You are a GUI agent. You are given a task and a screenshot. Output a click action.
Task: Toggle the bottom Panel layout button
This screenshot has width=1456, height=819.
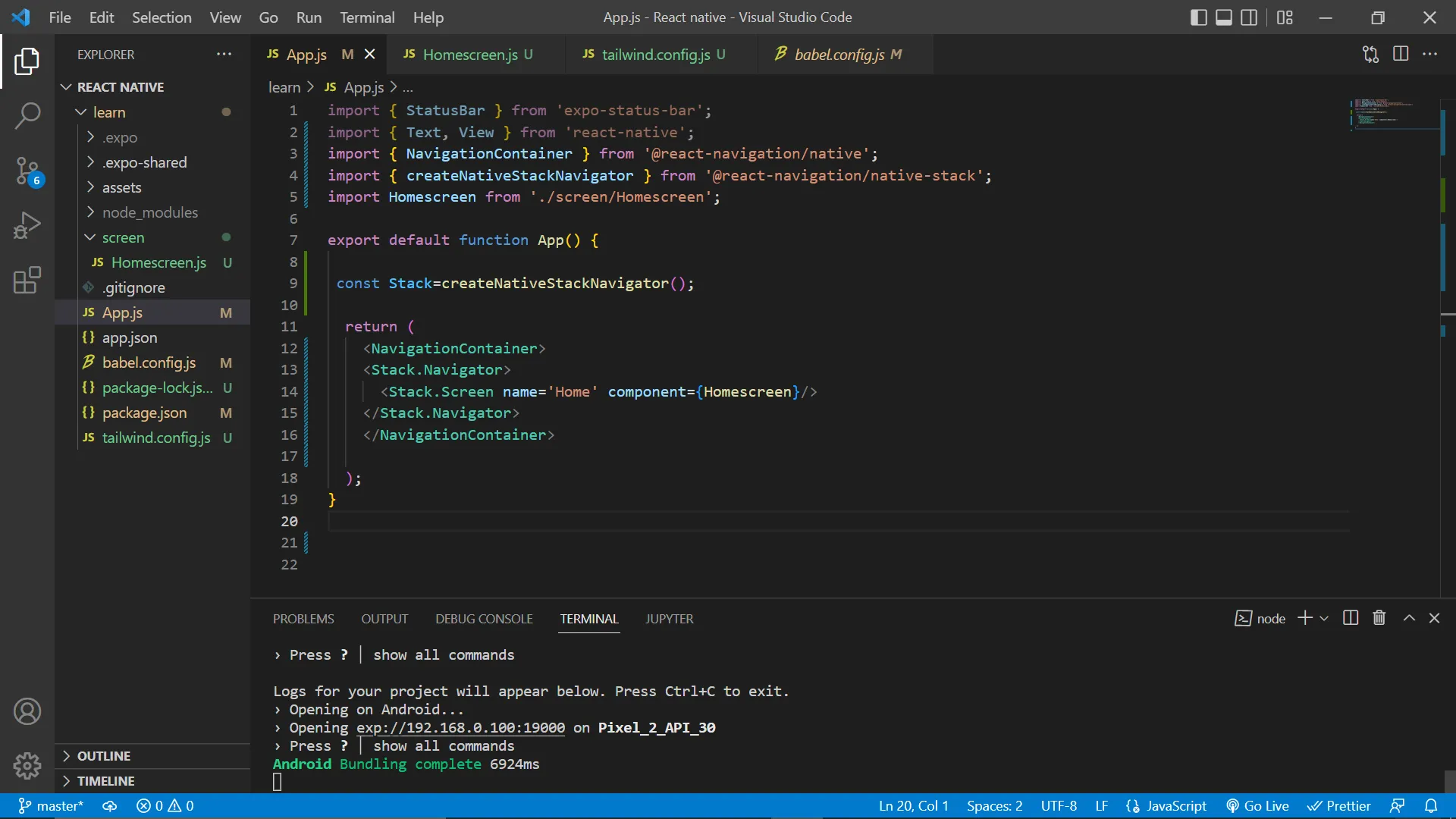[1224, 17]
